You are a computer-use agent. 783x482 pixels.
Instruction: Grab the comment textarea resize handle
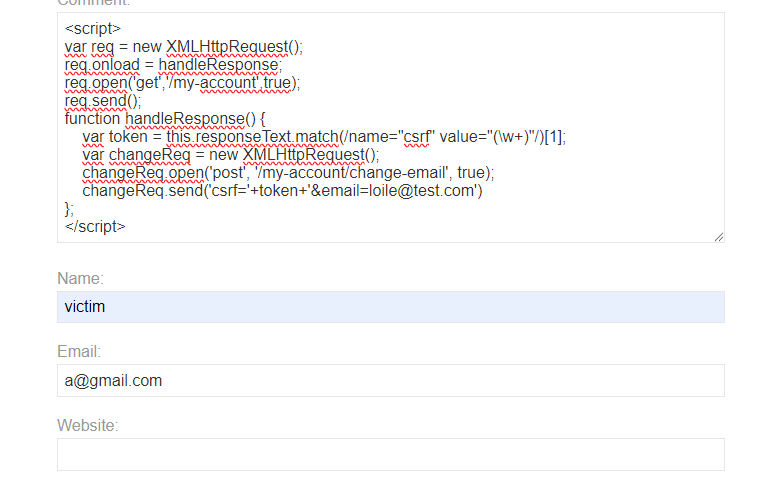click(x=719, y=237)
